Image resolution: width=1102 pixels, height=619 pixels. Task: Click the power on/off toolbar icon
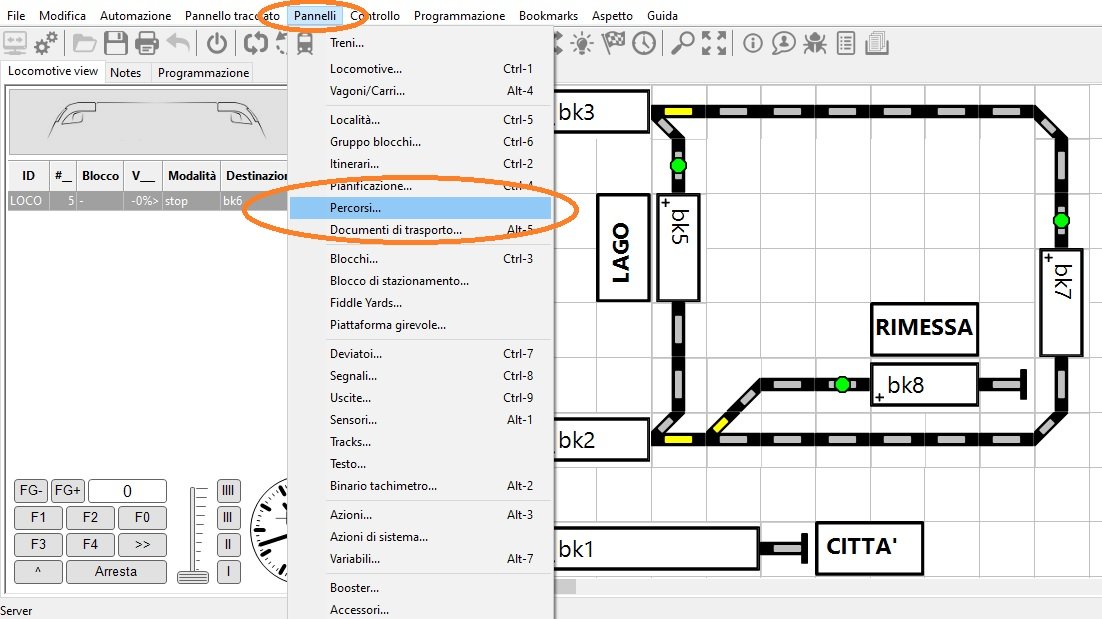coord(217,43)
